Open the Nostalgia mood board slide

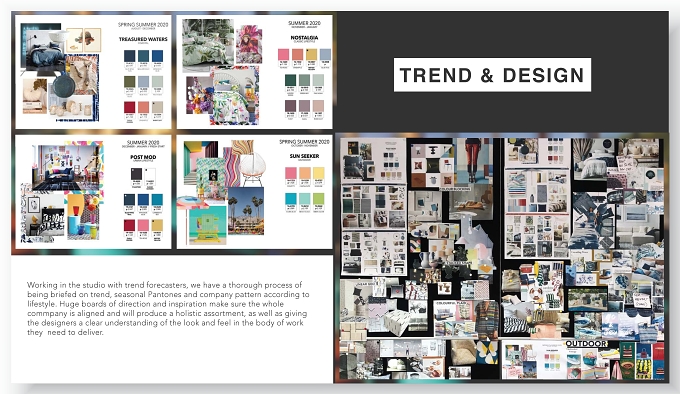255,72
